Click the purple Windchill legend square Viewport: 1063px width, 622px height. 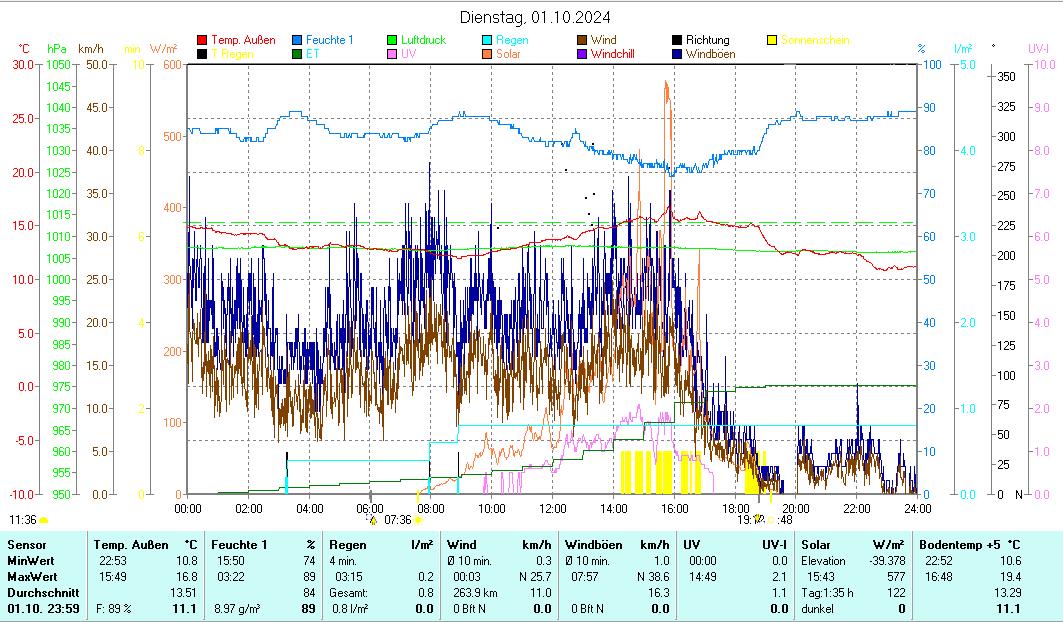pos(583,54)
